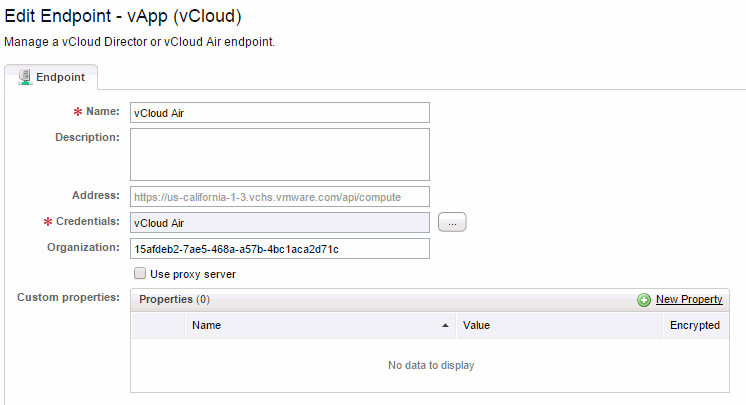Click the Endpoint tab server icon

(x=24, y=76)
